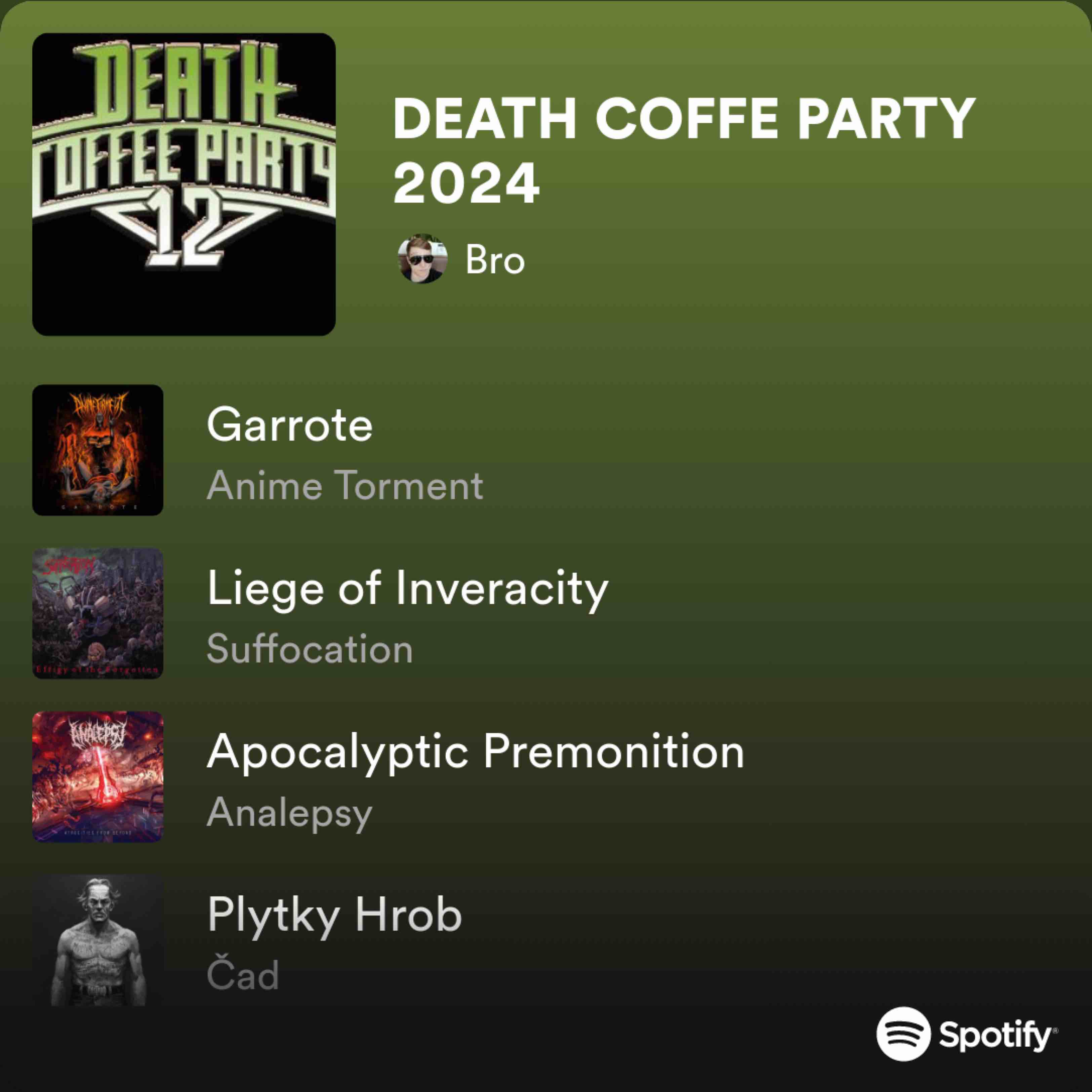Click the Bro username
Image resolution: width=1092 pixels, height=1092 pixels.
tap(495, 260)
